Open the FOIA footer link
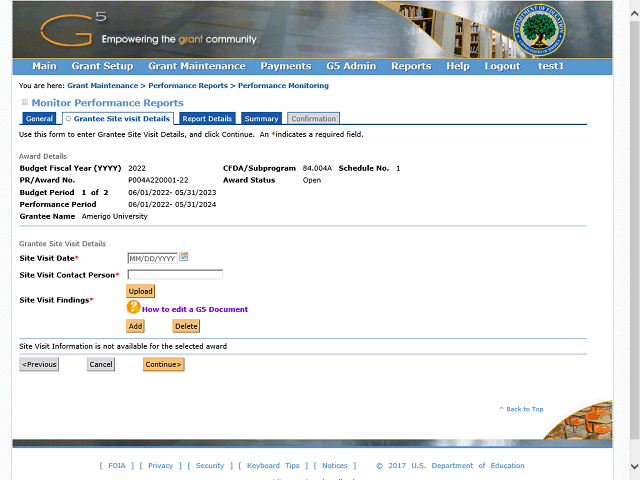The image size is (640, 480). point(117,465)
